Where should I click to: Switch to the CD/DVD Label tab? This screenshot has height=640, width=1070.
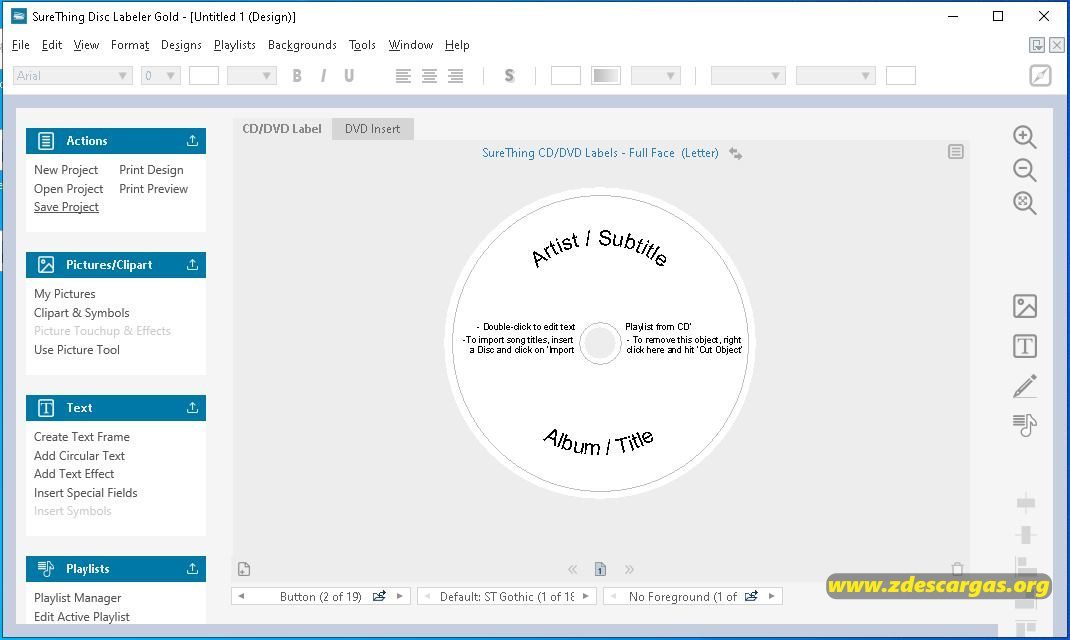[x=282, y=129]
